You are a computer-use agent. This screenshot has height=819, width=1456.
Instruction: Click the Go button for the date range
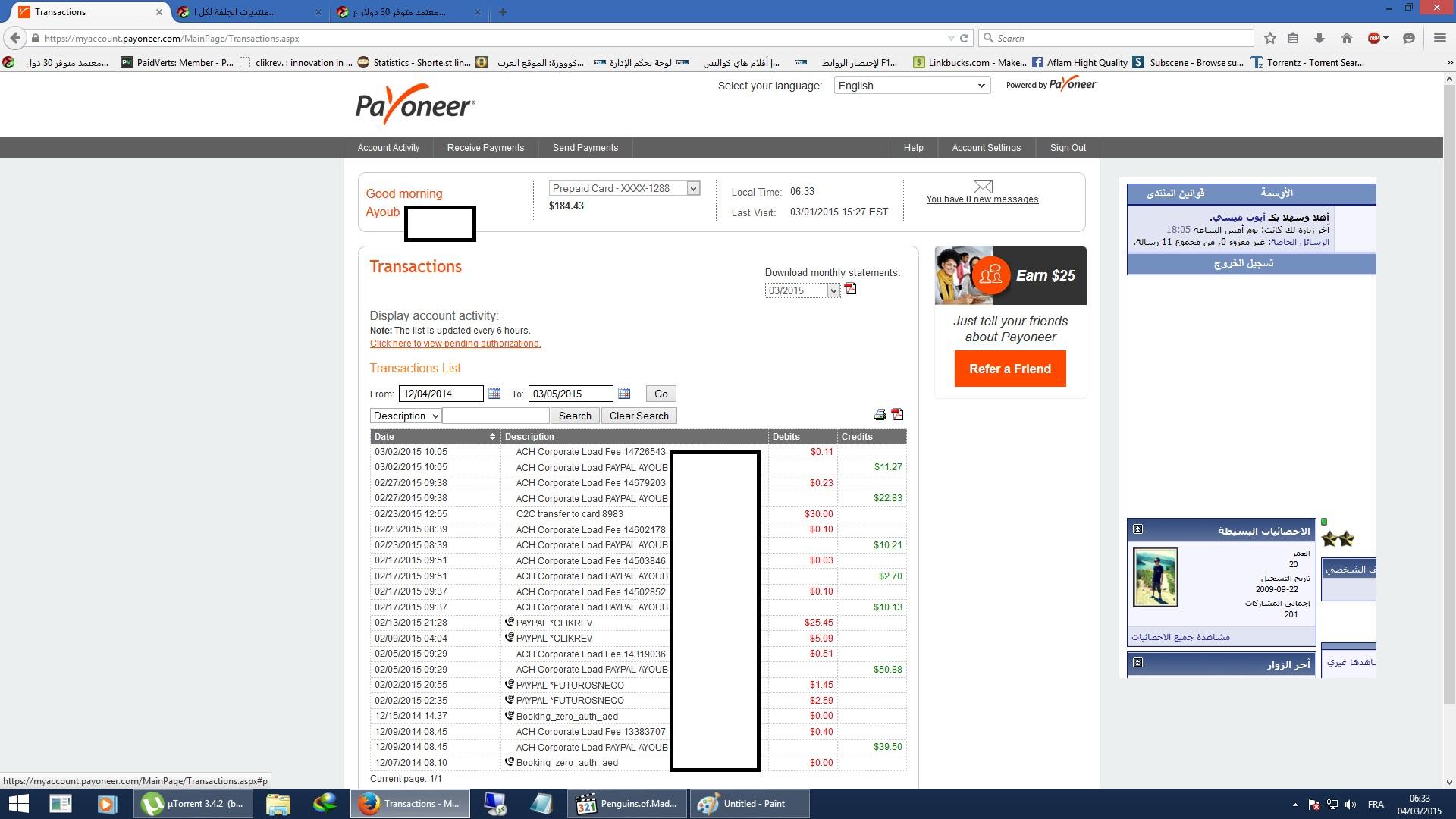661,394
